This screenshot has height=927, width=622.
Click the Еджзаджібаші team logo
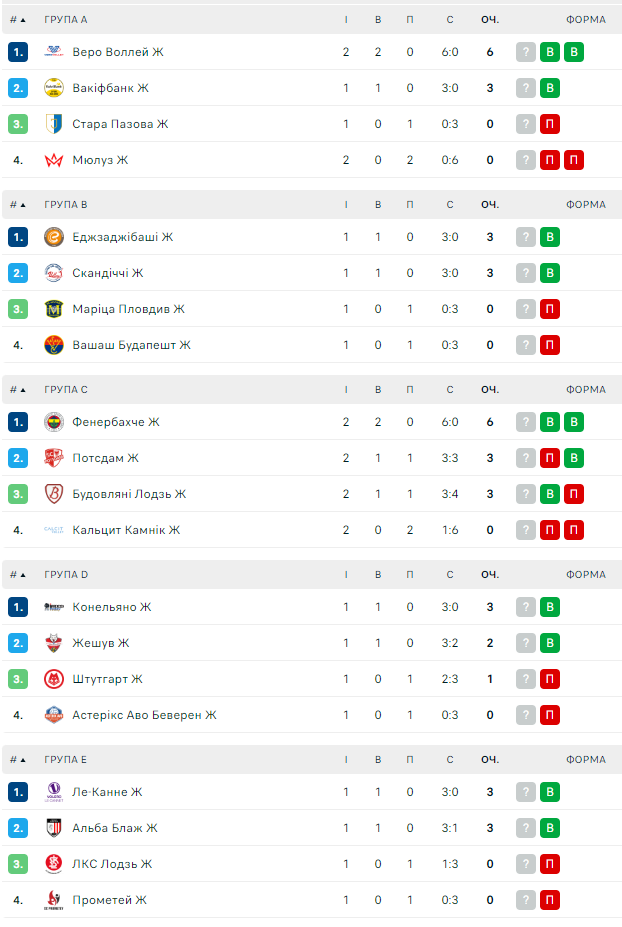(54, 237)
